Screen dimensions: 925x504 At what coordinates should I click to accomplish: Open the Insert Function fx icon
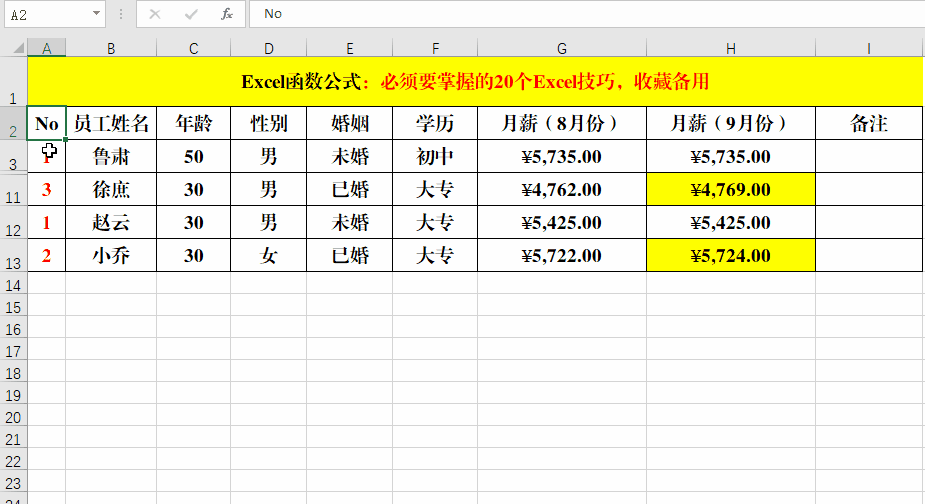[x=227, y=14]
